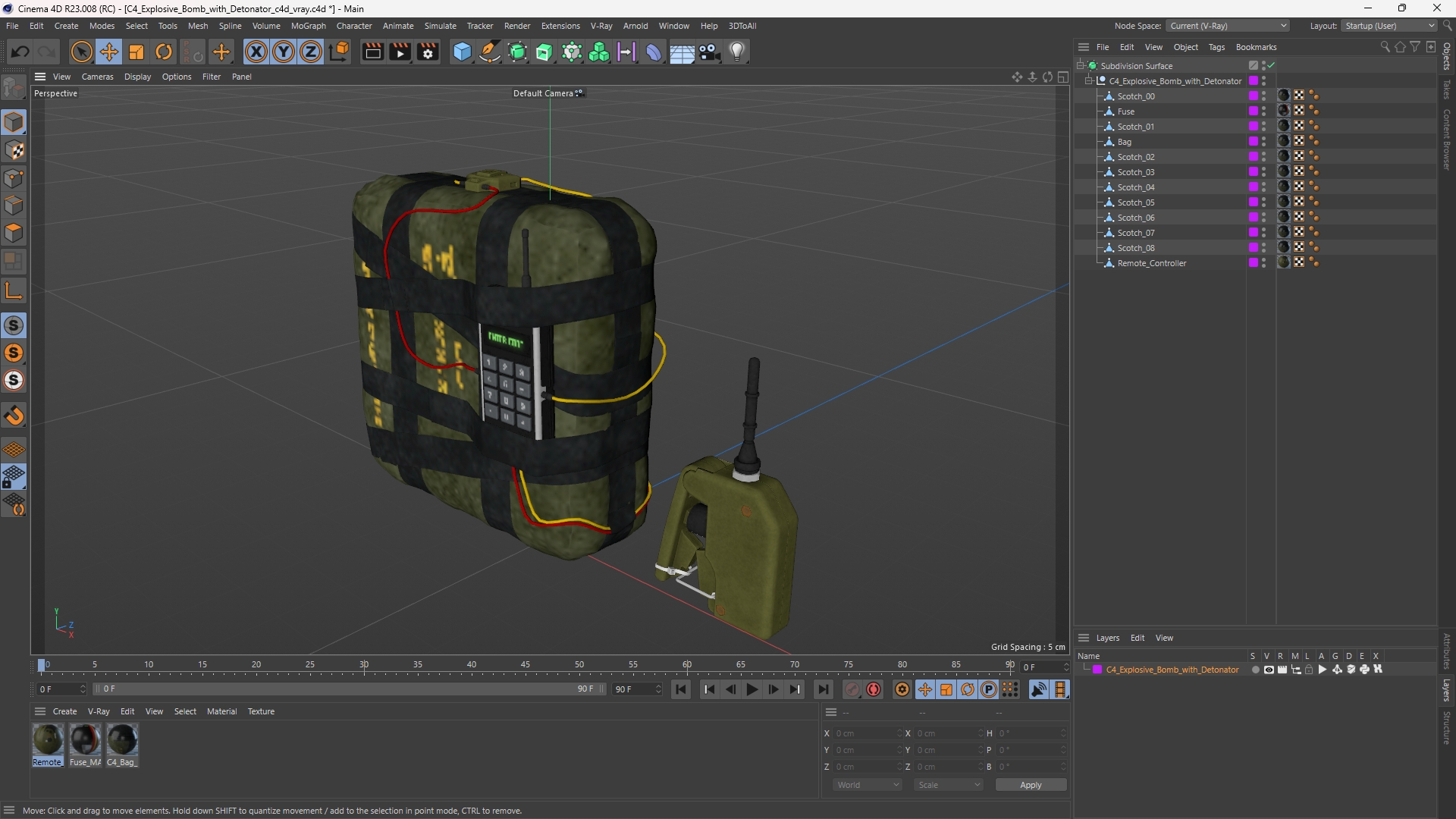The width and height of the screenshot is (1456, 819).
Task: Add a Cube primitive object
Action: point(462,52)
